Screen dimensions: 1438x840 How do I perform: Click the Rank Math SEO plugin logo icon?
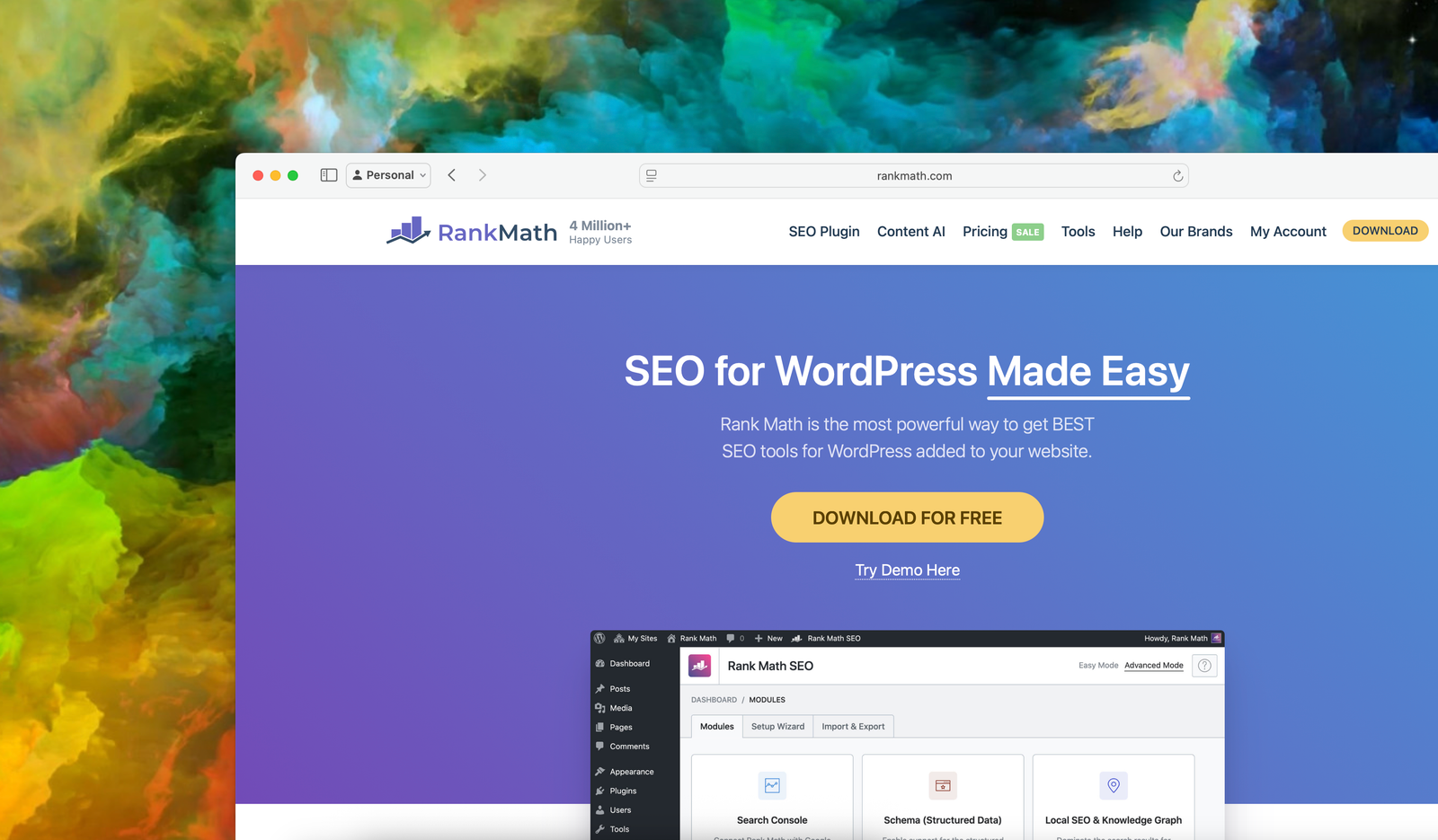[699, 666]
